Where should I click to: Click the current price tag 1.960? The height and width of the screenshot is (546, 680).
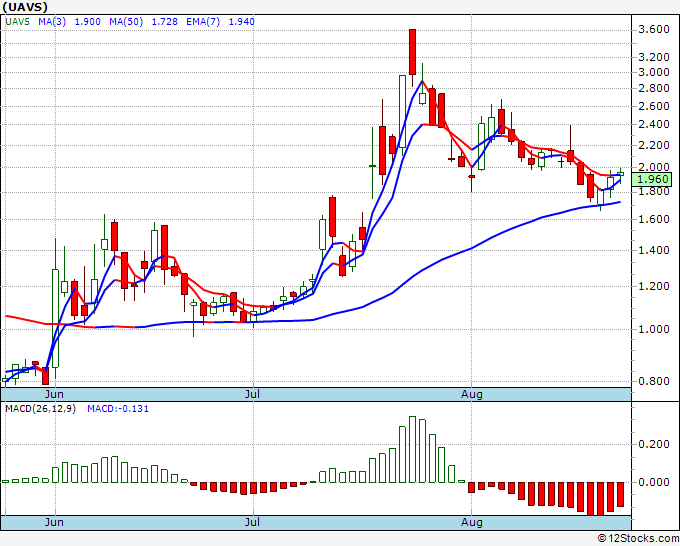[x=652, y=179]
